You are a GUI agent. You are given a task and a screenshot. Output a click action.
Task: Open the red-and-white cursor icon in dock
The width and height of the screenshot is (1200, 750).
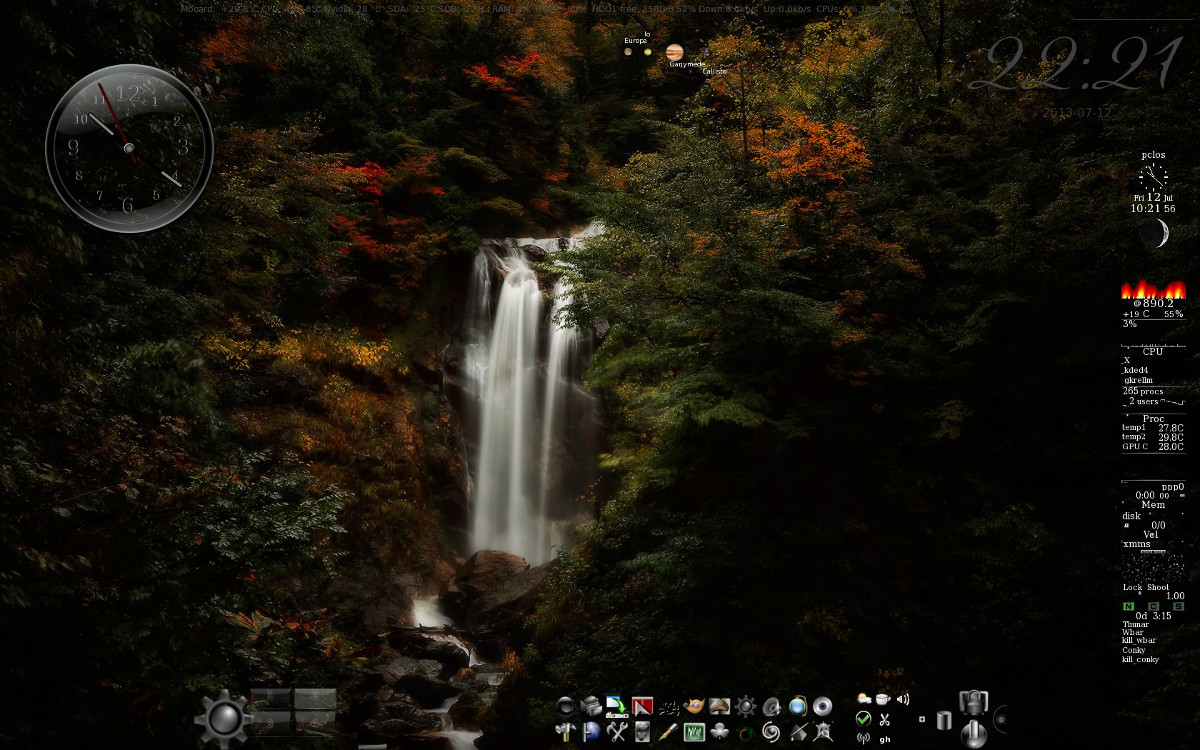tap(642, 706)
